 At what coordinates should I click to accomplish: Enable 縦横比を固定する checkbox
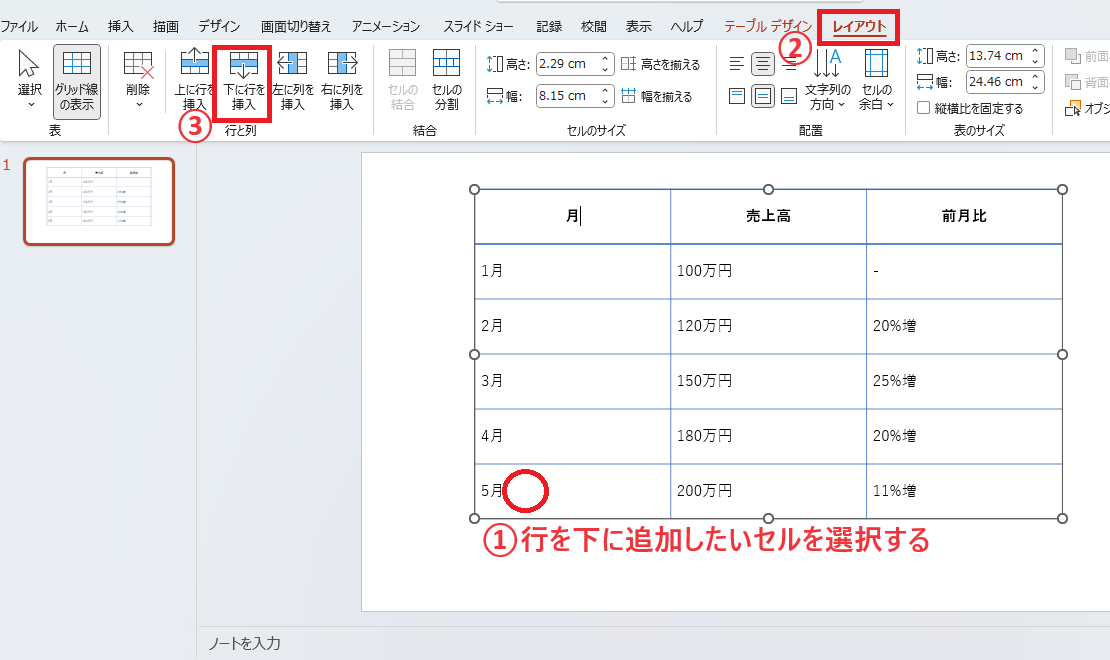(x=924, y=108)
